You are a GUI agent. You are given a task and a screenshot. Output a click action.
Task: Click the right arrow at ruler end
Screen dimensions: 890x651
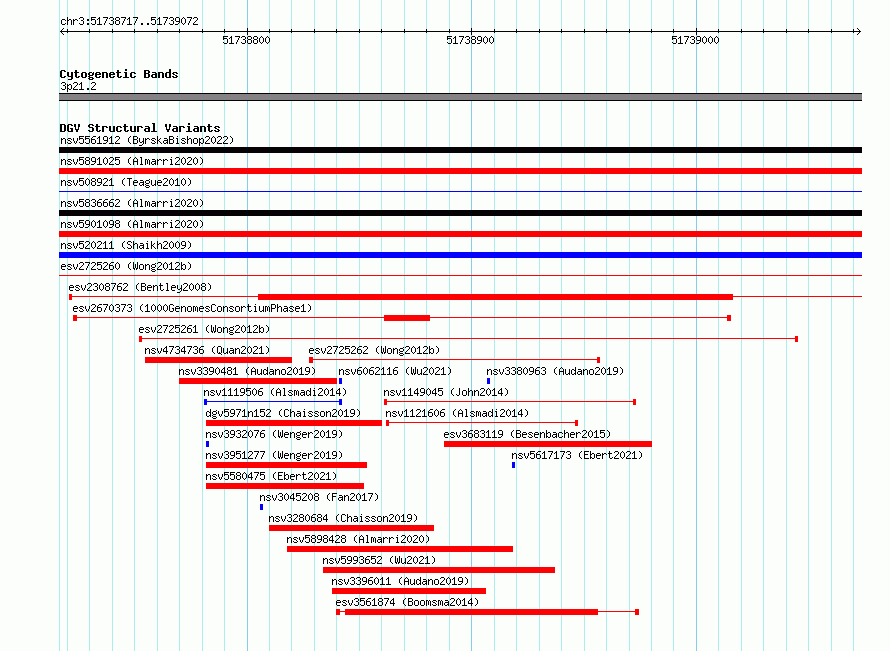click(858, 32)
